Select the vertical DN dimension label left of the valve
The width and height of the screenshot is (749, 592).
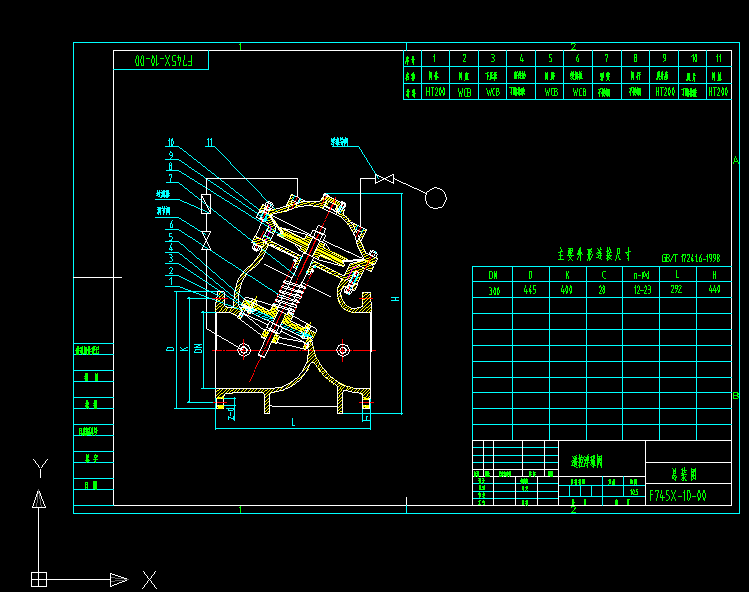click(x=198, y=348)
